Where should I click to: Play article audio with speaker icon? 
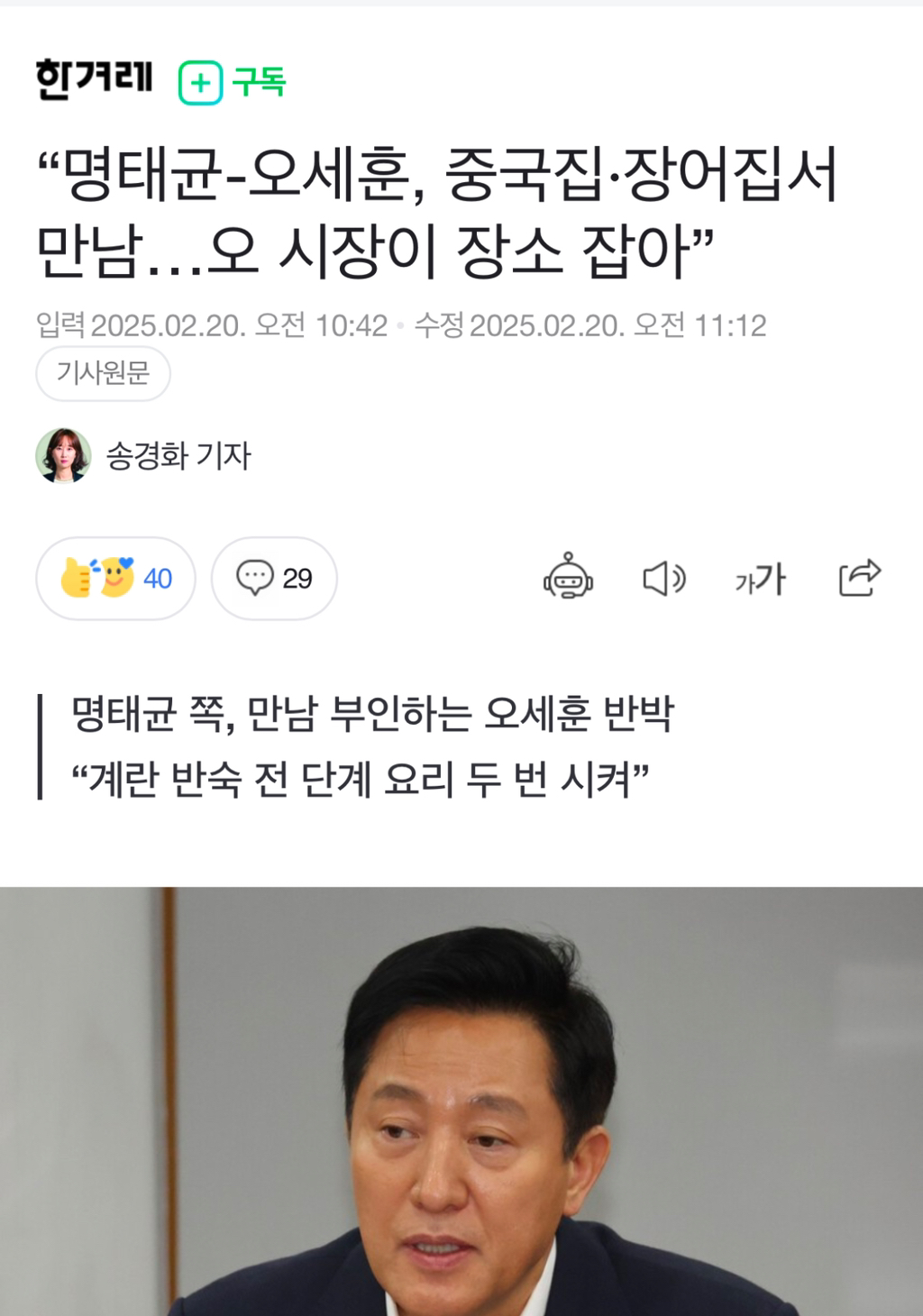664,578
